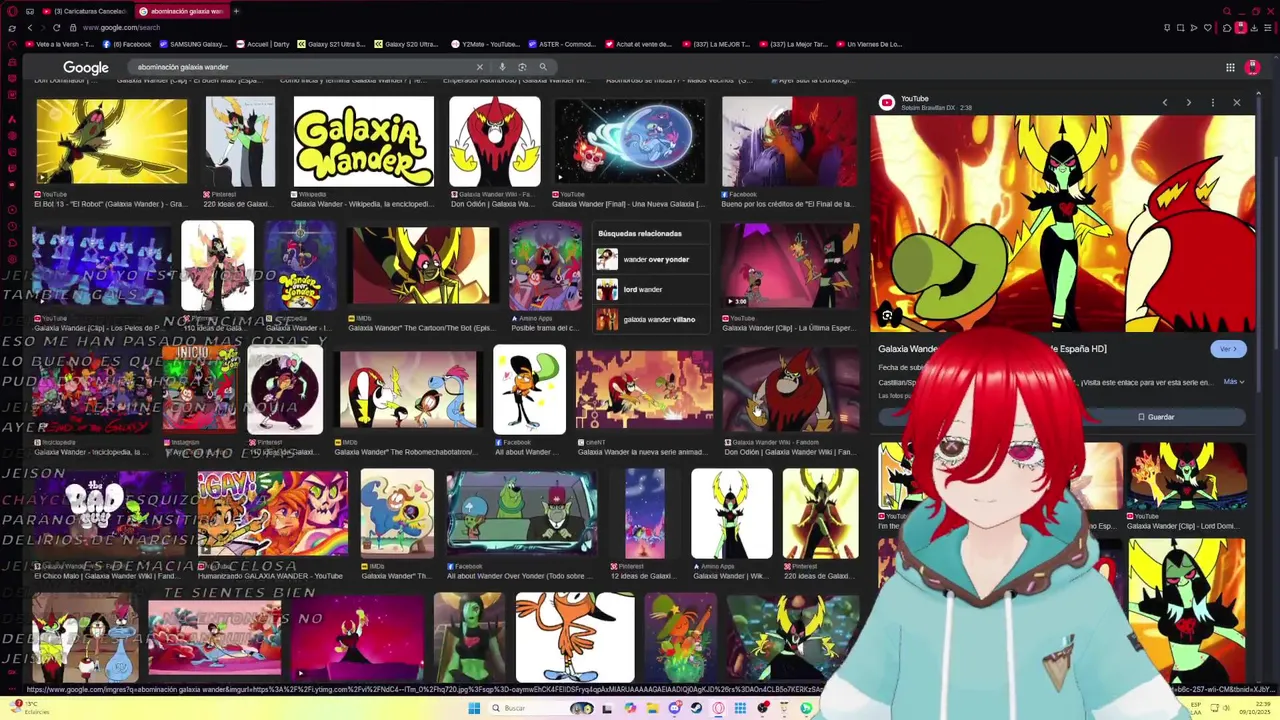Open the preview panel three-dot menu
This screenshot has width=1280, height=720.
pyautogui.click(x=1213, y=102)
